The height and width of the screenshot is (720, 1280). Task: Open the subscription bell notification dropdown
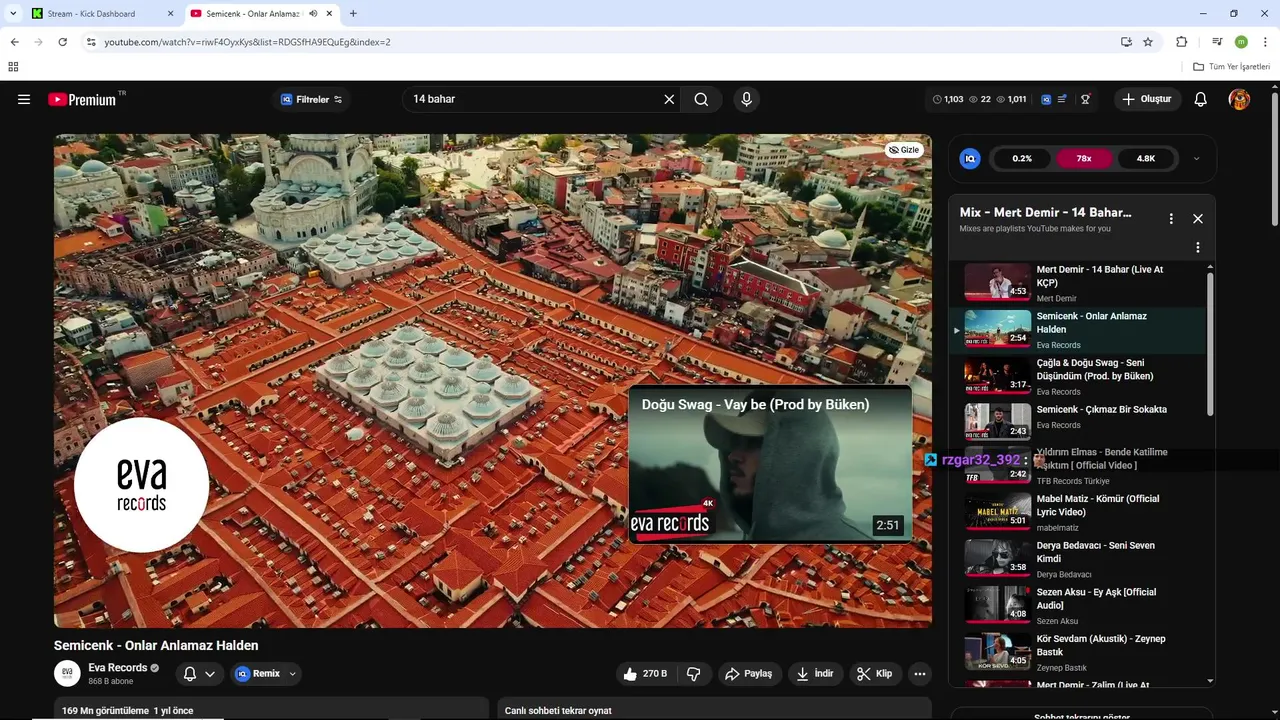tap(199, 674)
